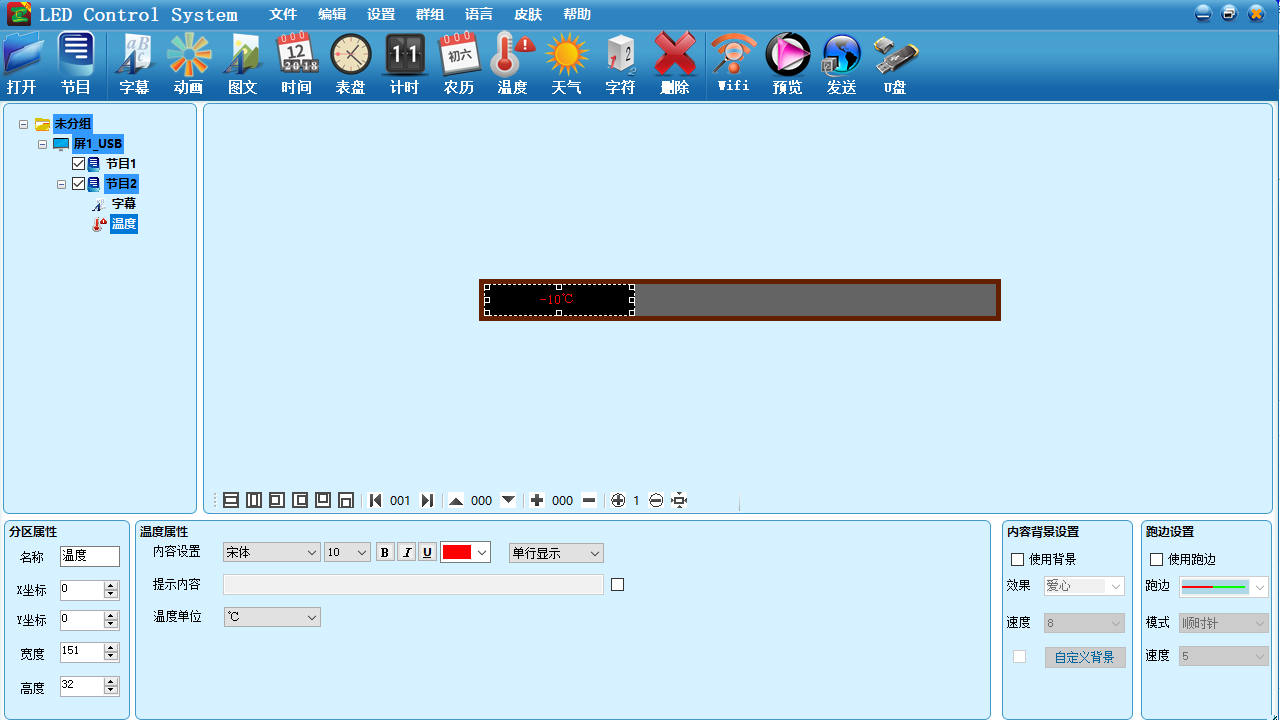Open the 温度单位 temperature unit dropdown
This screenshot has width=1280, height=720.
pos(271,616)
